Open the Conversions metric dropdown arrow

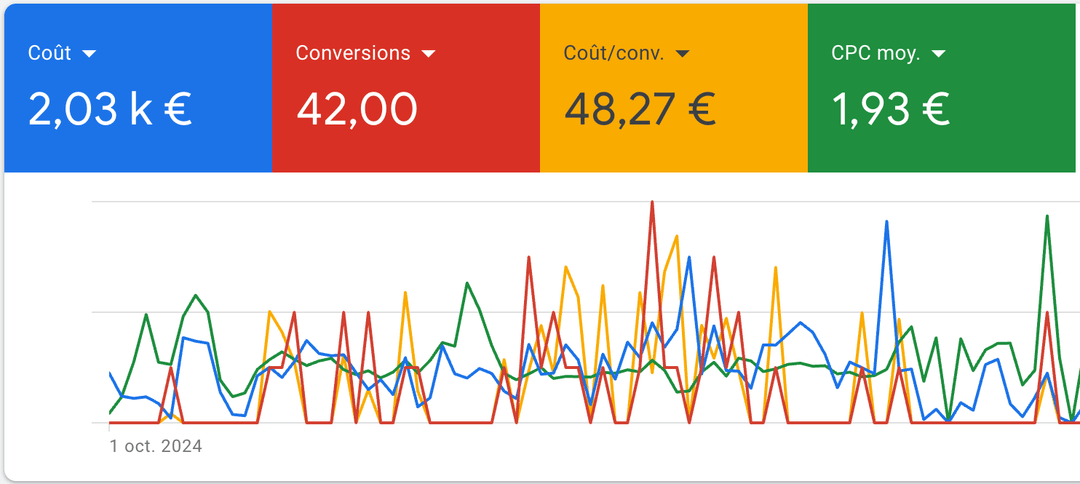tap(428, 54)
